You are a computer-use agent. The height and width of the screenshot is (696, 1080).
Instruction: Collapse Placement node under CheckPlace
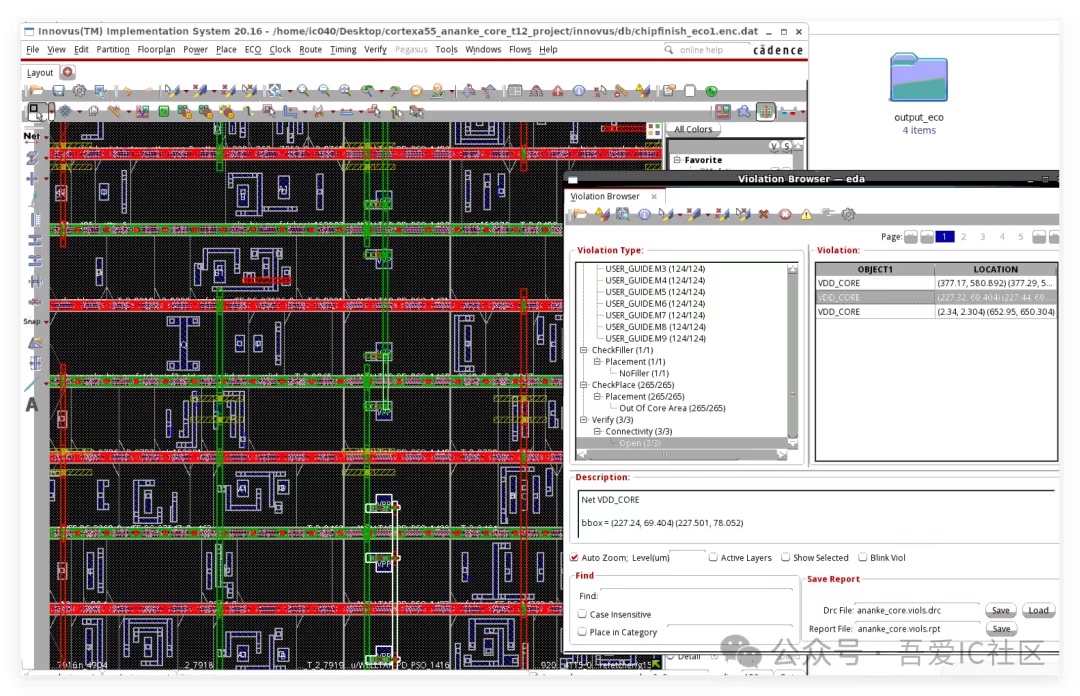point(597,397)
